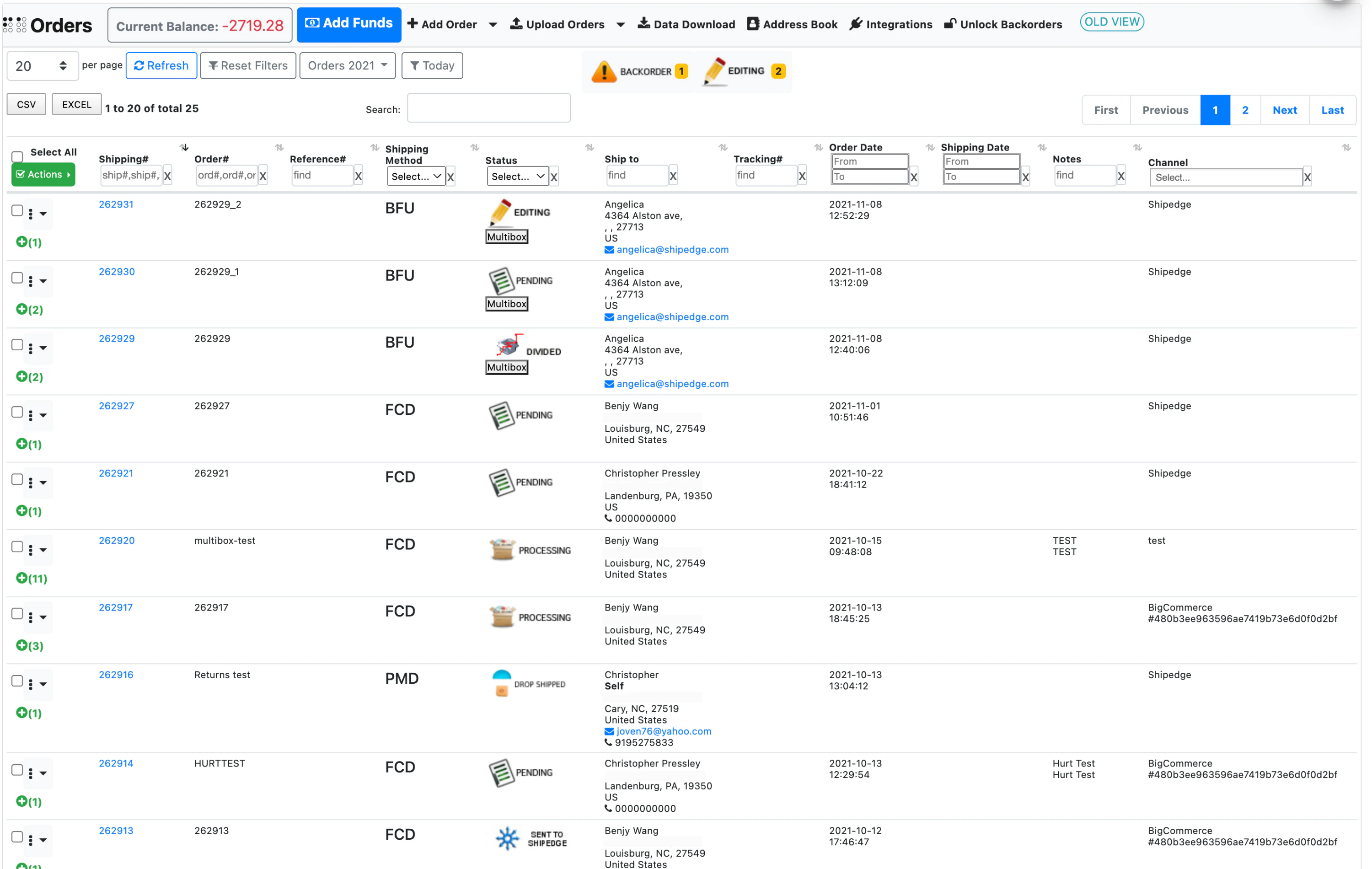Image resolution: width=1372 pixels, height=869 pixels.
Task: Click the sort arrows beside Order Date
Action: (930, 148)
